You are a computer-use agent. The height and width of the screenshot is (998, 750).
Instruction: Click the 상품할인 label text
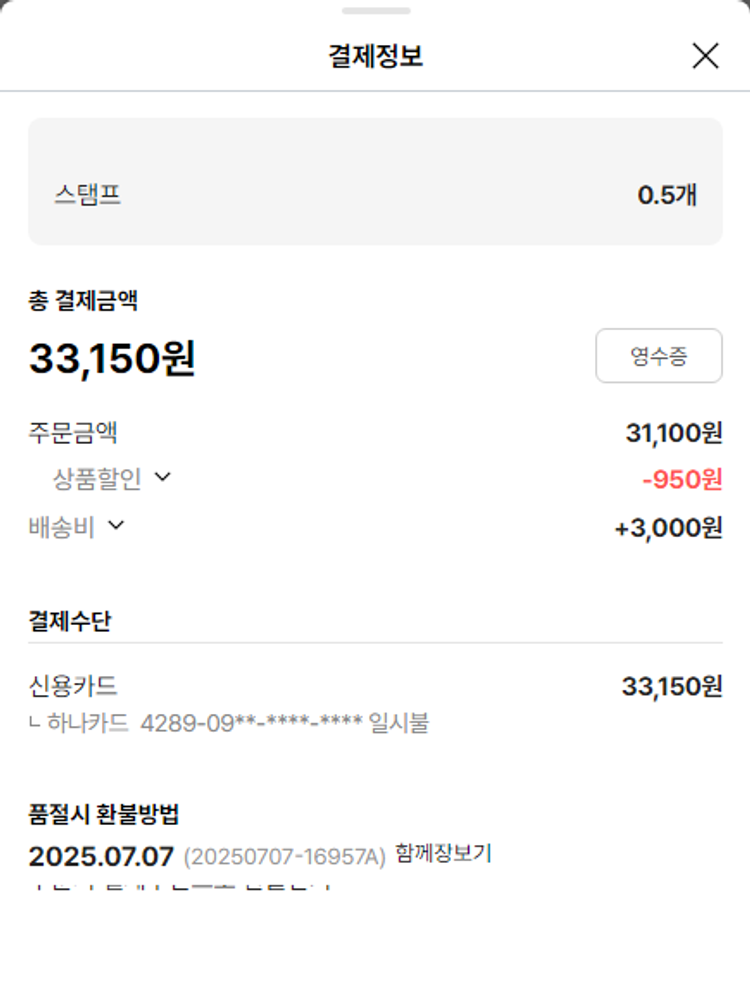(x=97, y=479)
